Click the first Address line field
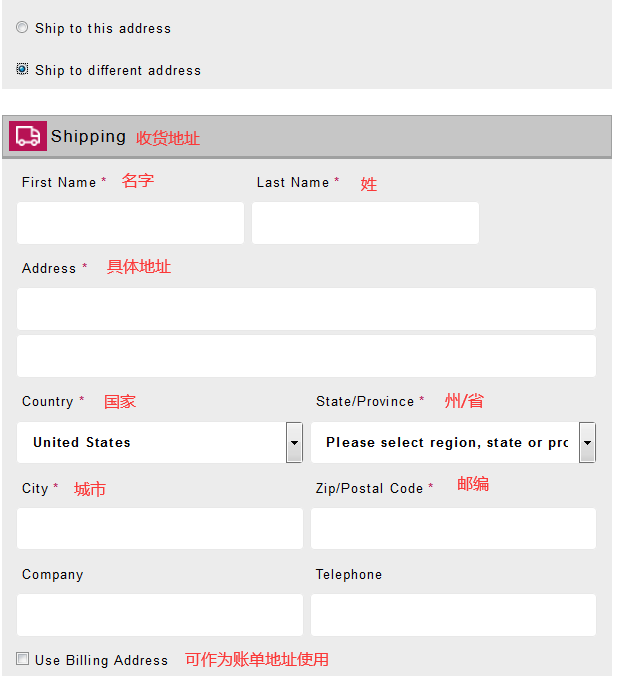619x676 pixels. [306, 309]
